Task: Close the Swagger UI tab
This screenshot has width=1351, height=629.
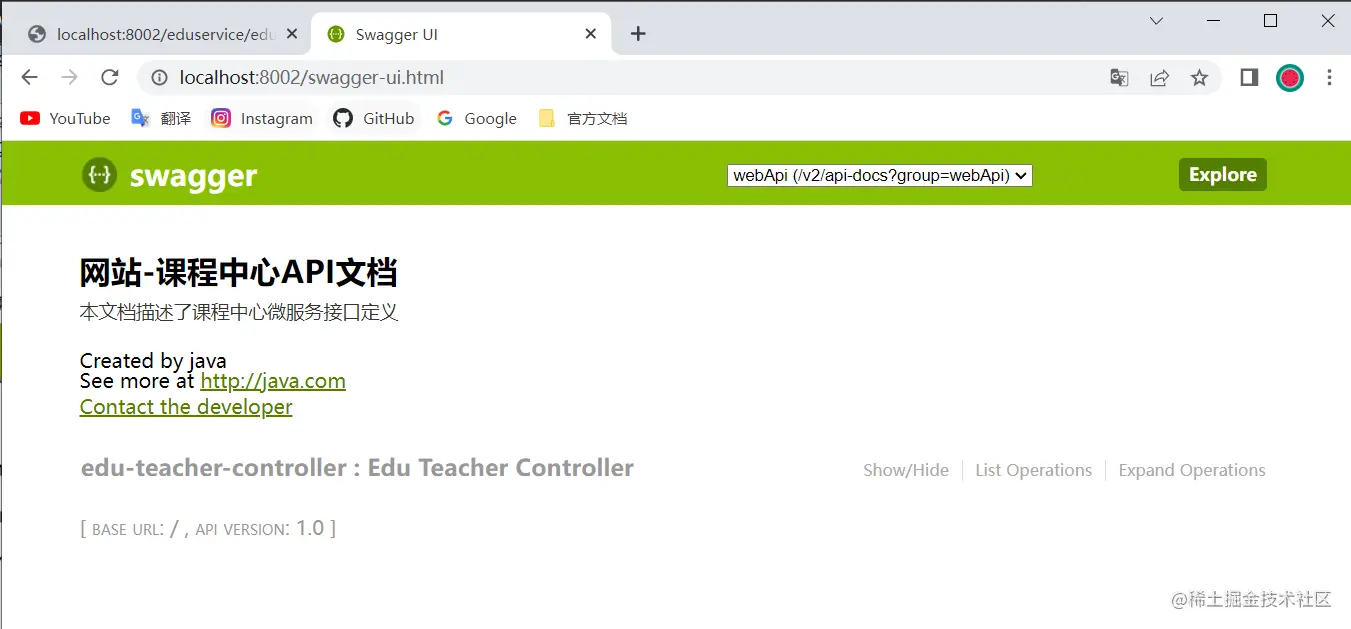Action: (x=591, y=34)
